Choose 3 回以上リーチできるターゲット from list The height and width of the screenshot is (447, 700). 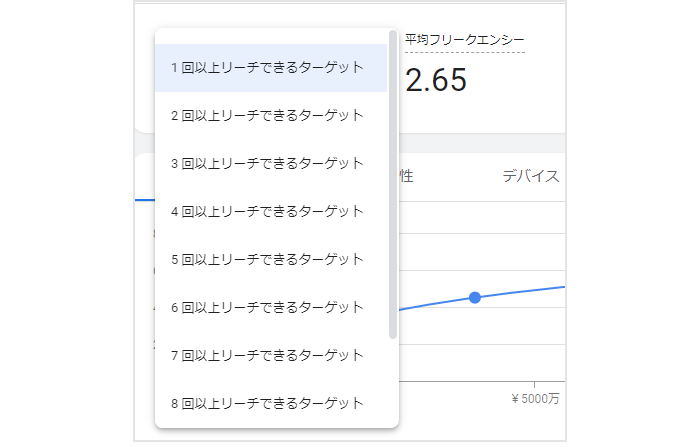click(271, 164)
